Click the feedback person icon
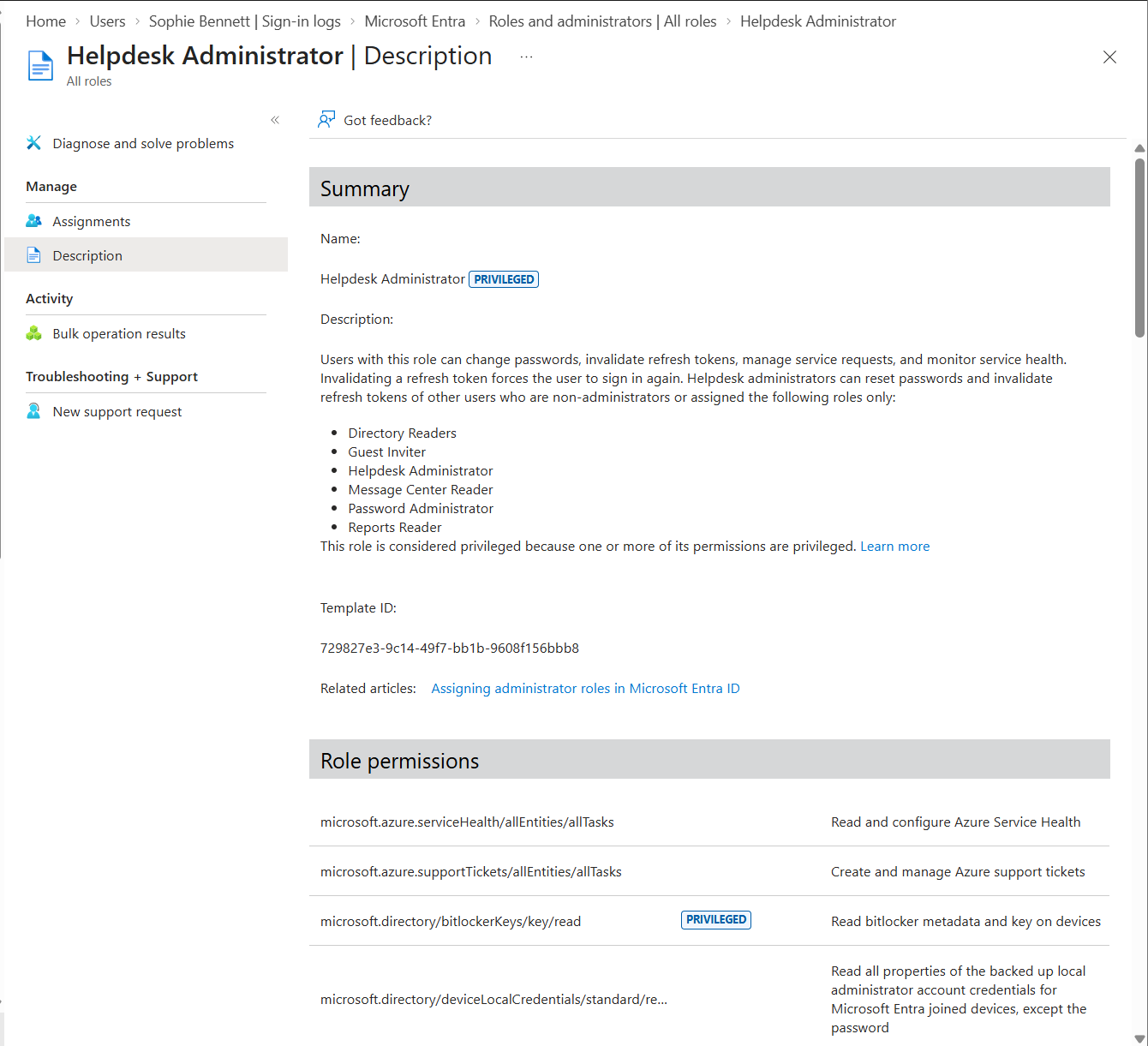 (326, 120)
